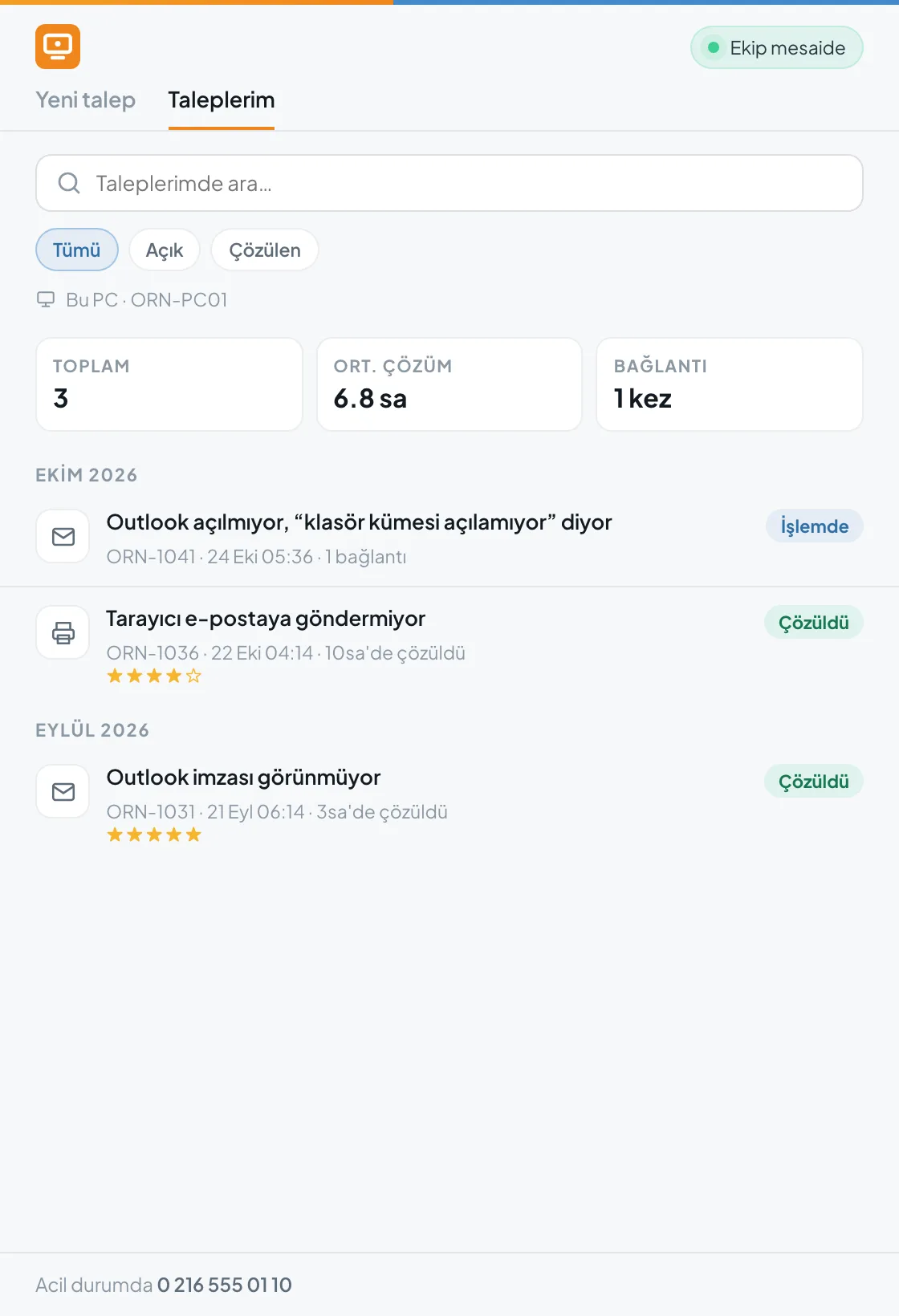Open ticket Outlook açılmıyor klasör kümesi
The height and width of the screenshot is (1316, 899).
click(x=449, y=538)
